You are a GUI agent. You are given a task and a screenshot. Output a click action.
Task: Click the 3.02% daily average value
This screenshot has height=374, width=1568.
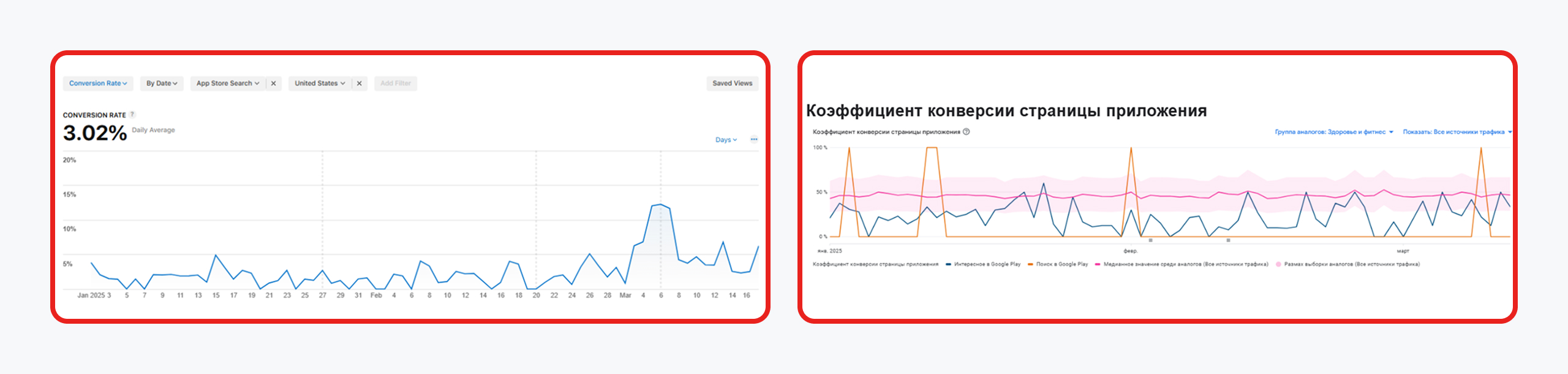[x=95, y=133]
